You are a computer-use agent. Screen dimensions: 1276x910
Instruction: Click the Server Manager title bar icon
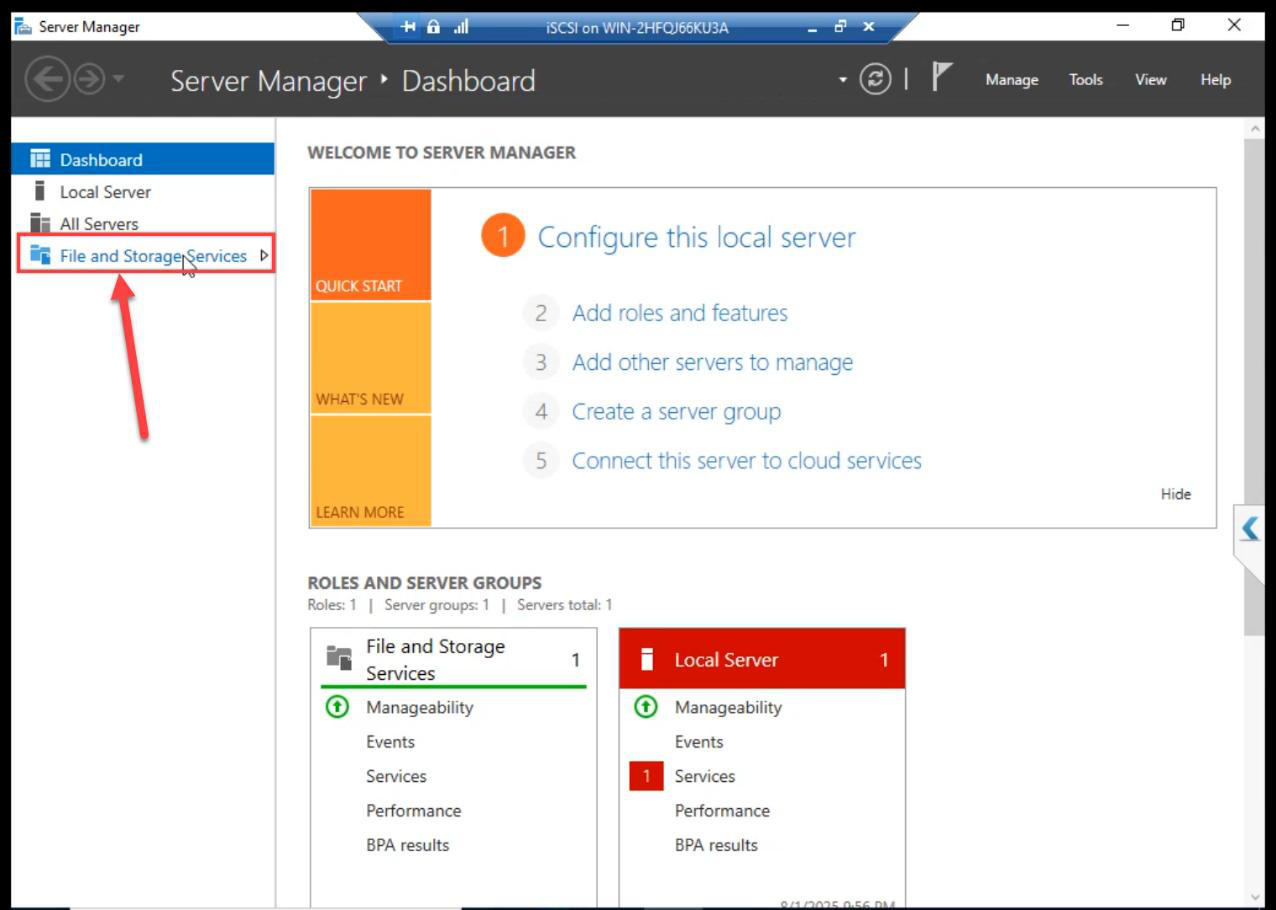coord(22,26)
